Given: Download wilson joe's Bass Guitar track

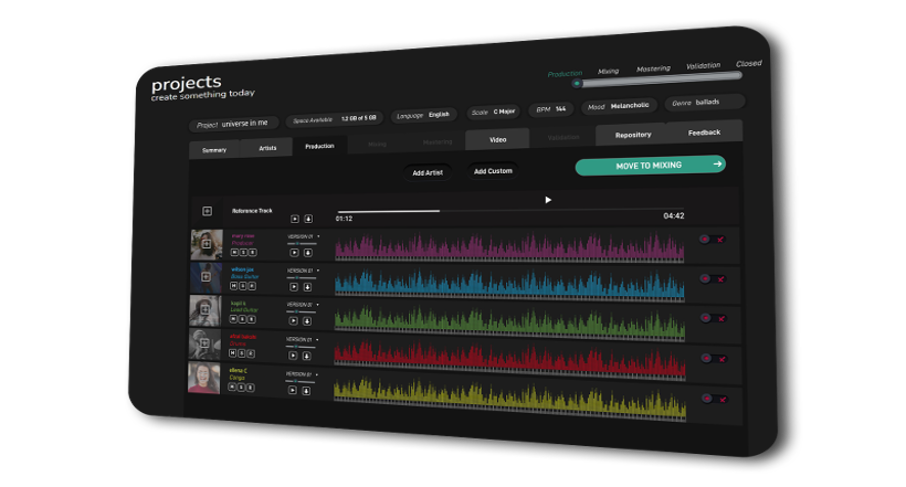Looking at the screenshot, I should [x=307, y=287].
